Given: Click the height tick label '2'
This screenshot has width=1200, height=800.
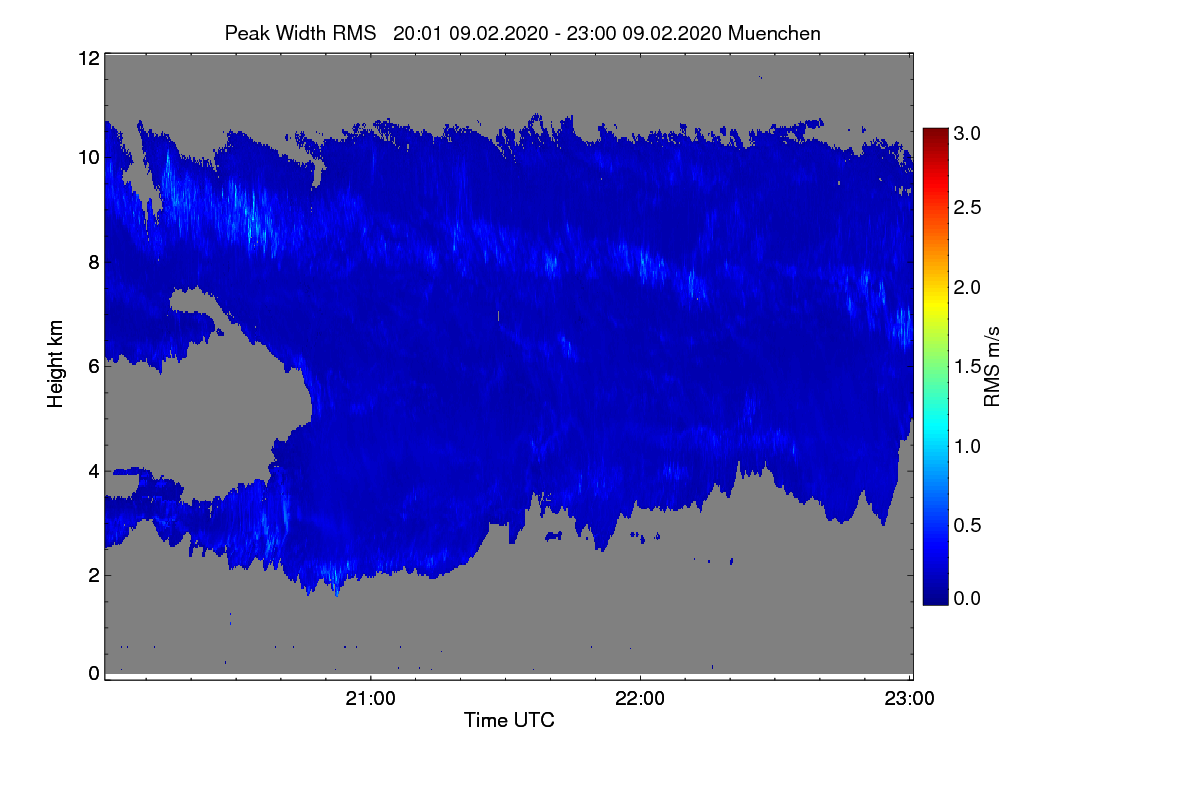Looking at the screenshot, I should point(93,574).
